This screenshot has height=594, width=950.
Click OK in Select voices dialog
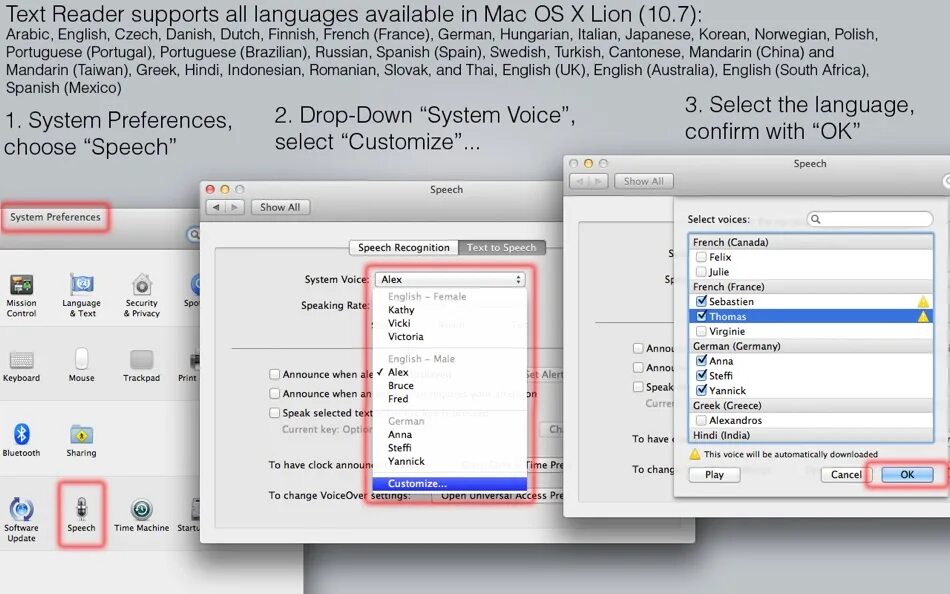907,475
